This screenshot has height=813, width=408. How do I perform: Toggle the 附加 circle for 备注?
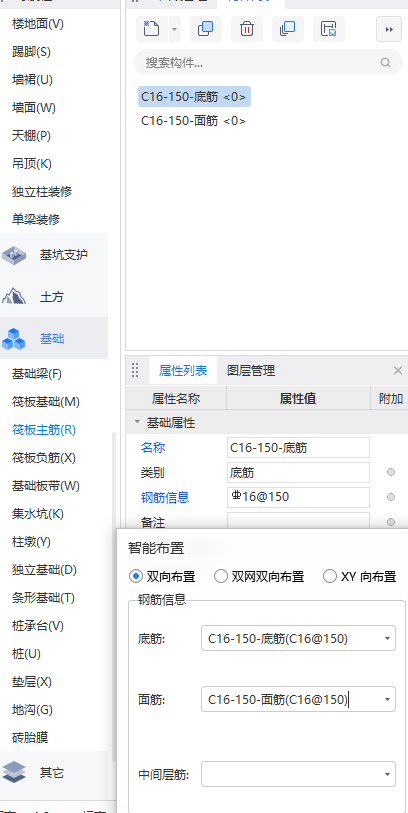tap(391, 522)
